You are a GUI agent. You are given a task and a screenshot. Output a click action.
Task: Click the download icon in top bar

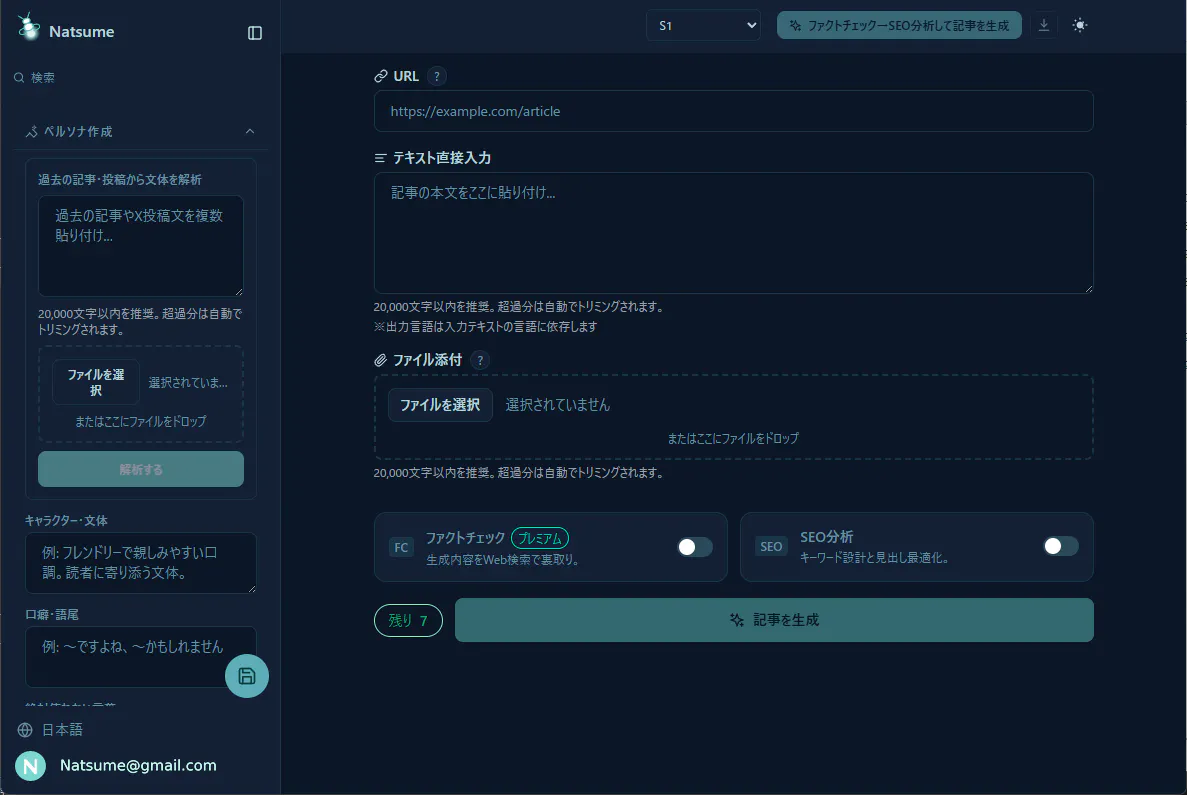click(x=1044, y=25)
